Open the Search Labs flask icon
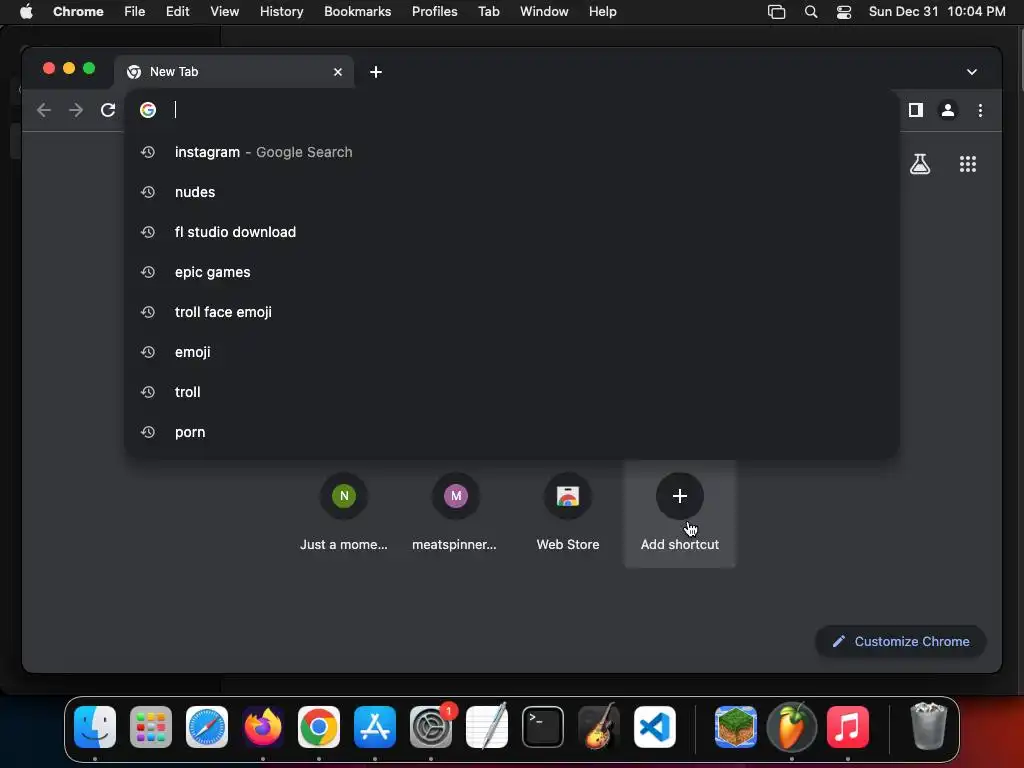This screenshot has width=1024, height=768. pyautogui.click(x=920, y=164)
